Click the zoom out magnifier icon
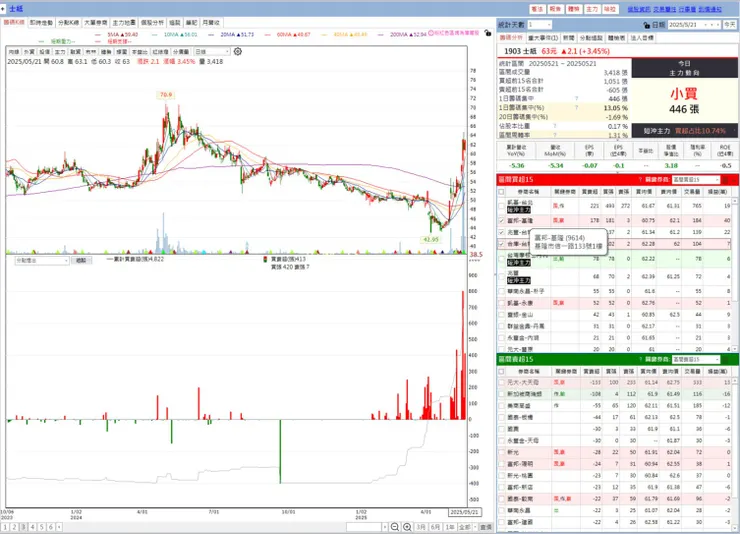The height and width of the screenshot is (534, 740). coord(395,527)
